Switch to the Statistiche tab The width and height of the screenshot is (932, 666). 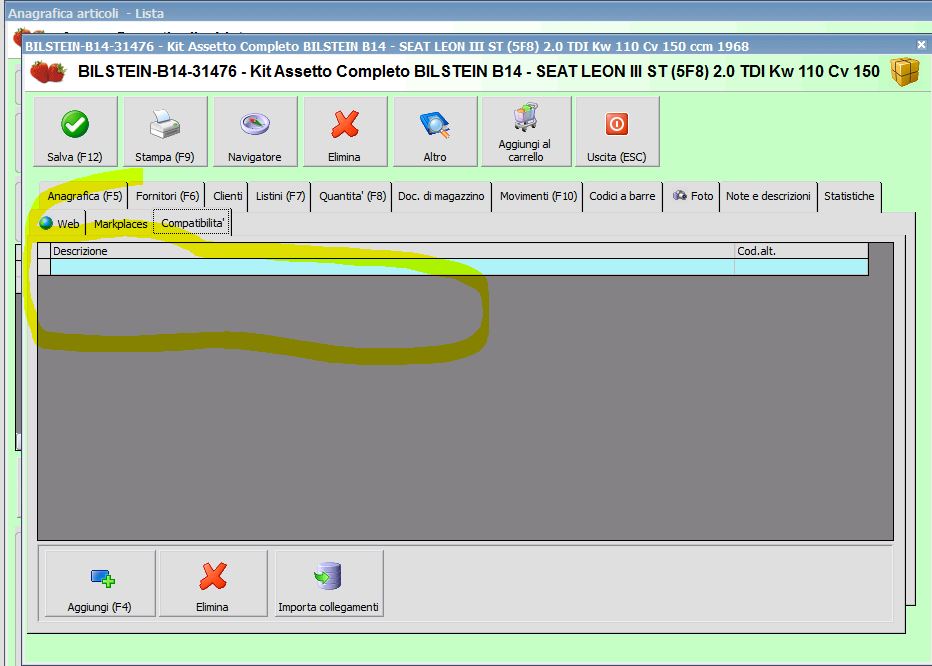[x=849, y=196]
